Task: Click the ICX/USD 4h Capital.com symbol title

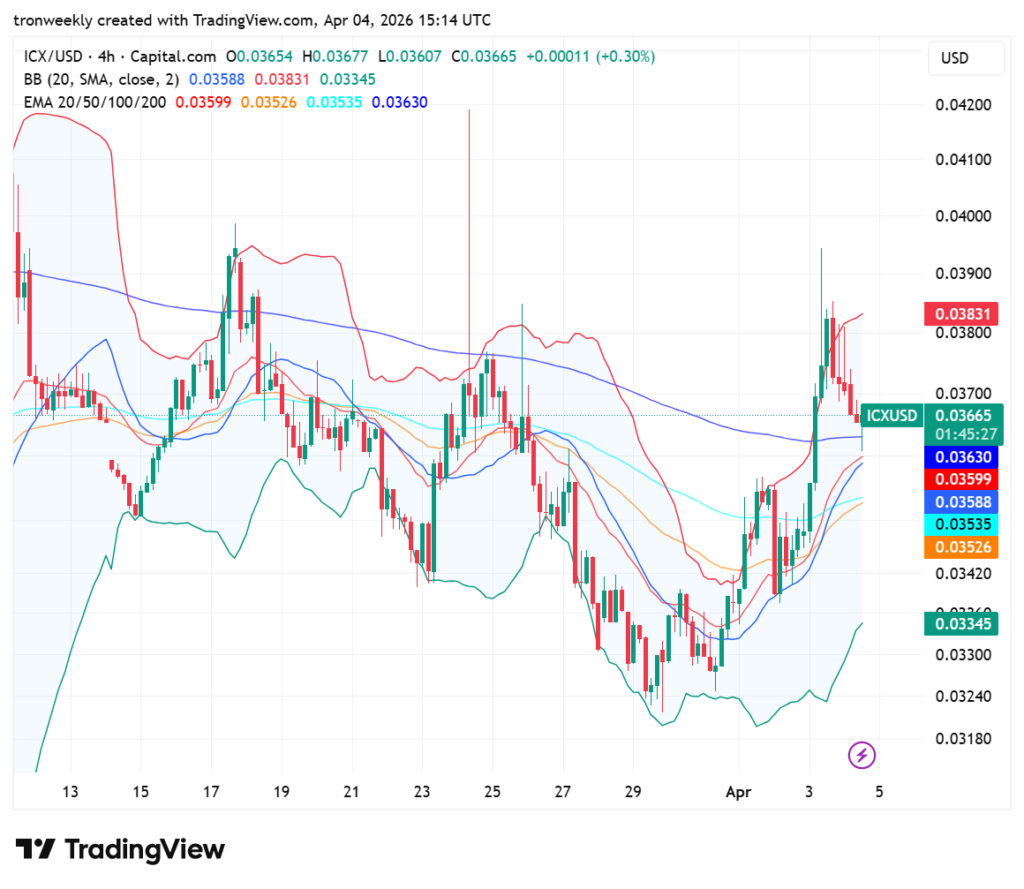Action: click(x=118, y=57)
